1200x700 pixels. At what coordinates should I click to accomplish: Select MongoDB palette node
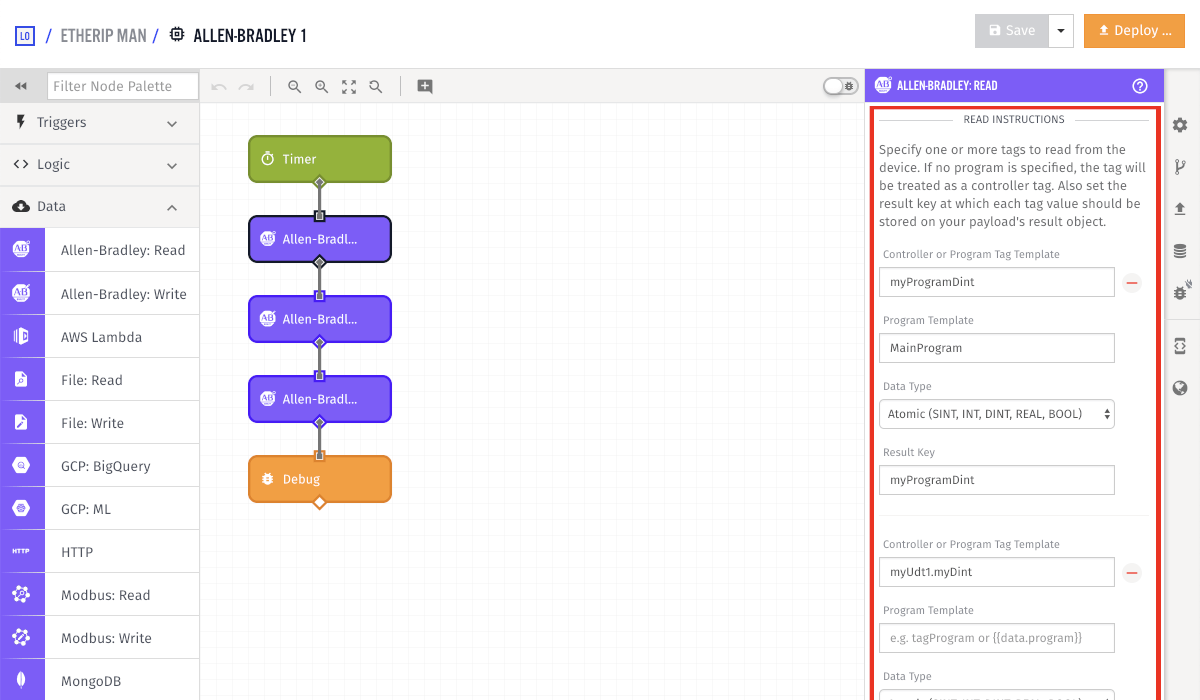click(100, 680)
